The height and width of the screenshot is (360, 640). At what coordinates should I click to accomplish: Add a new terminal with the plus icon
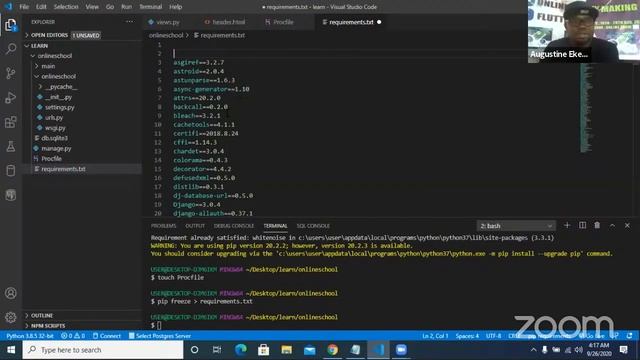567,225
